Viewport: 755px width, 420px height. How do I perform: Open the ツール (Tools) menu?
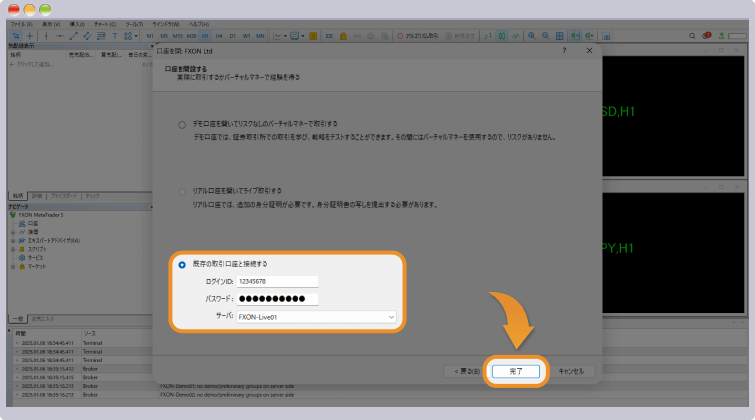click(x=134, y=24)
